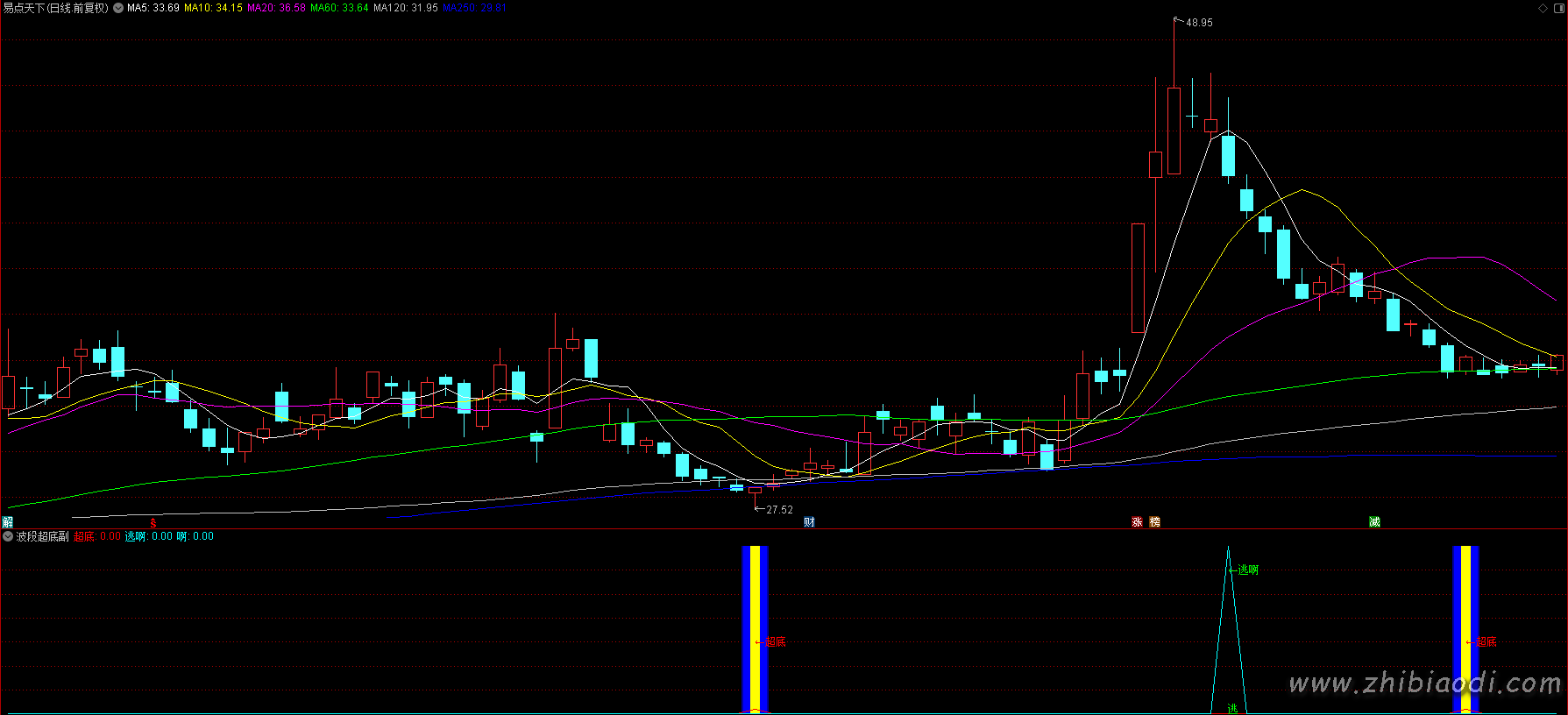Click the red S signal marker

[x=153, y=523]
